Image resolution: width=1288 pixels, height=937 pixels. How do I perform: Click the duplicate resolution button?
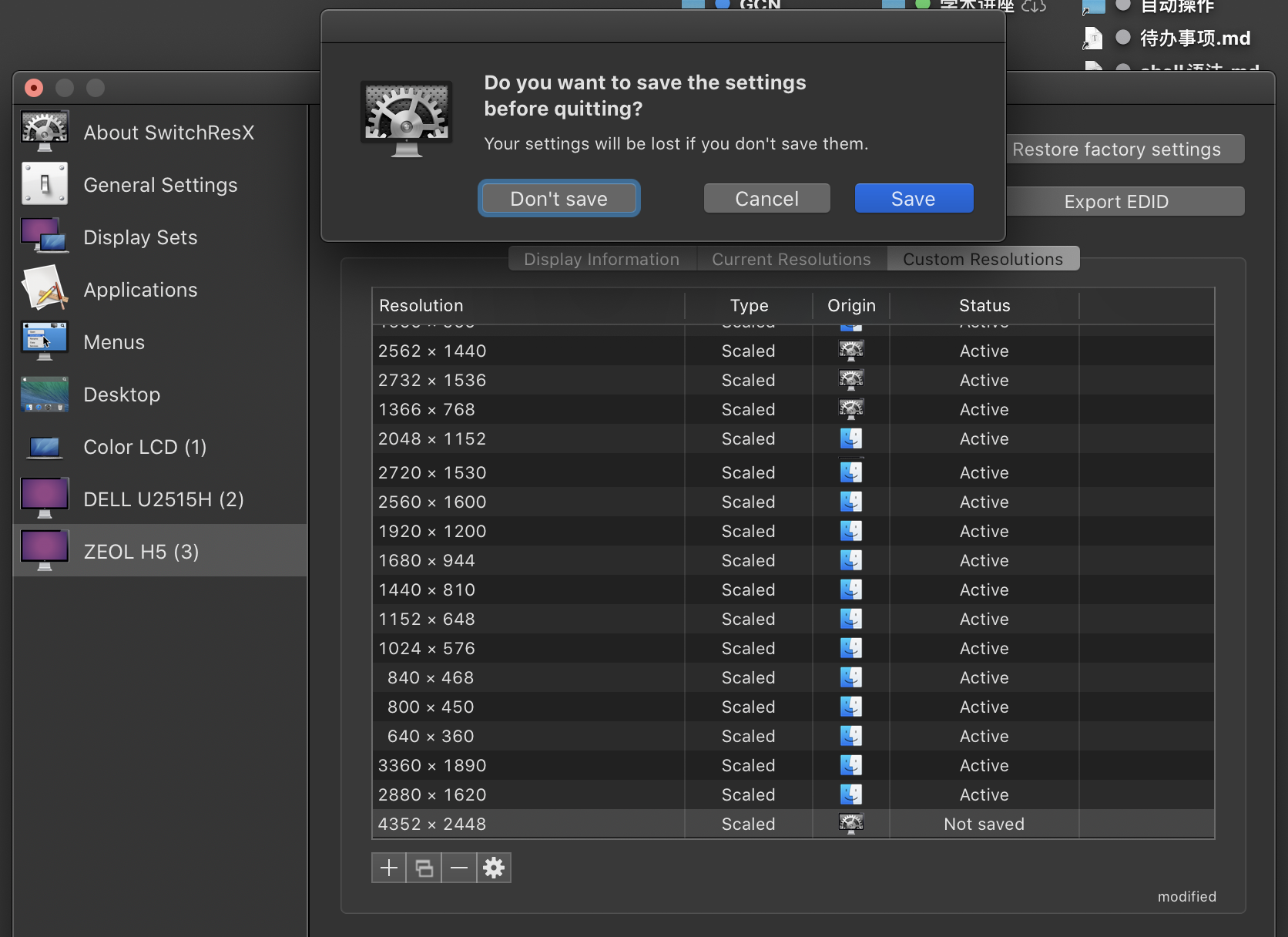pos(424,868)
